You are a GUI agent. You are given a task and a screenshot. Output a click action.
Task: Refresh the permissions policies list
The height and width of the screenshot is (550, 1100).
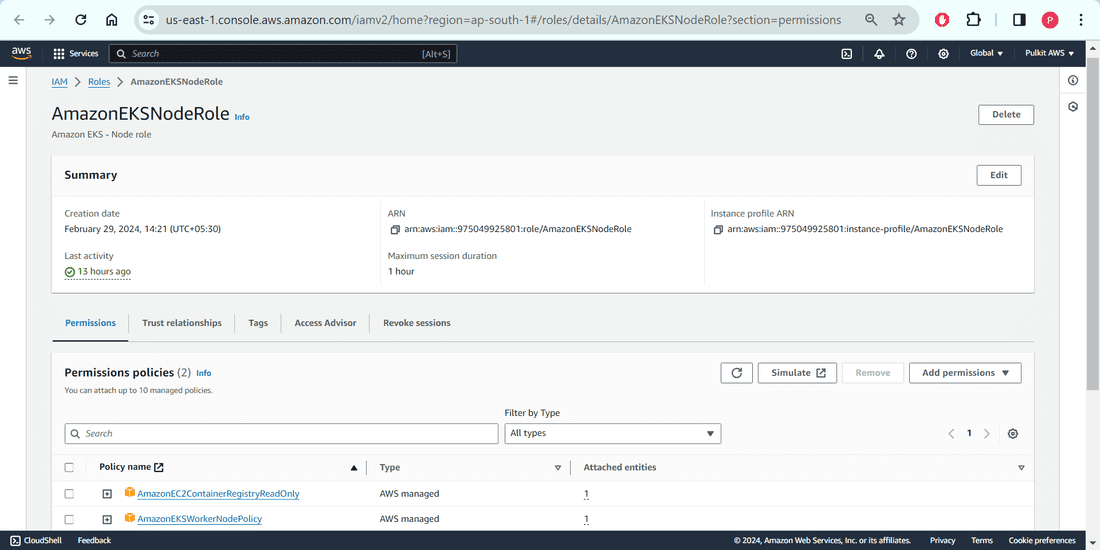(737, 373)
